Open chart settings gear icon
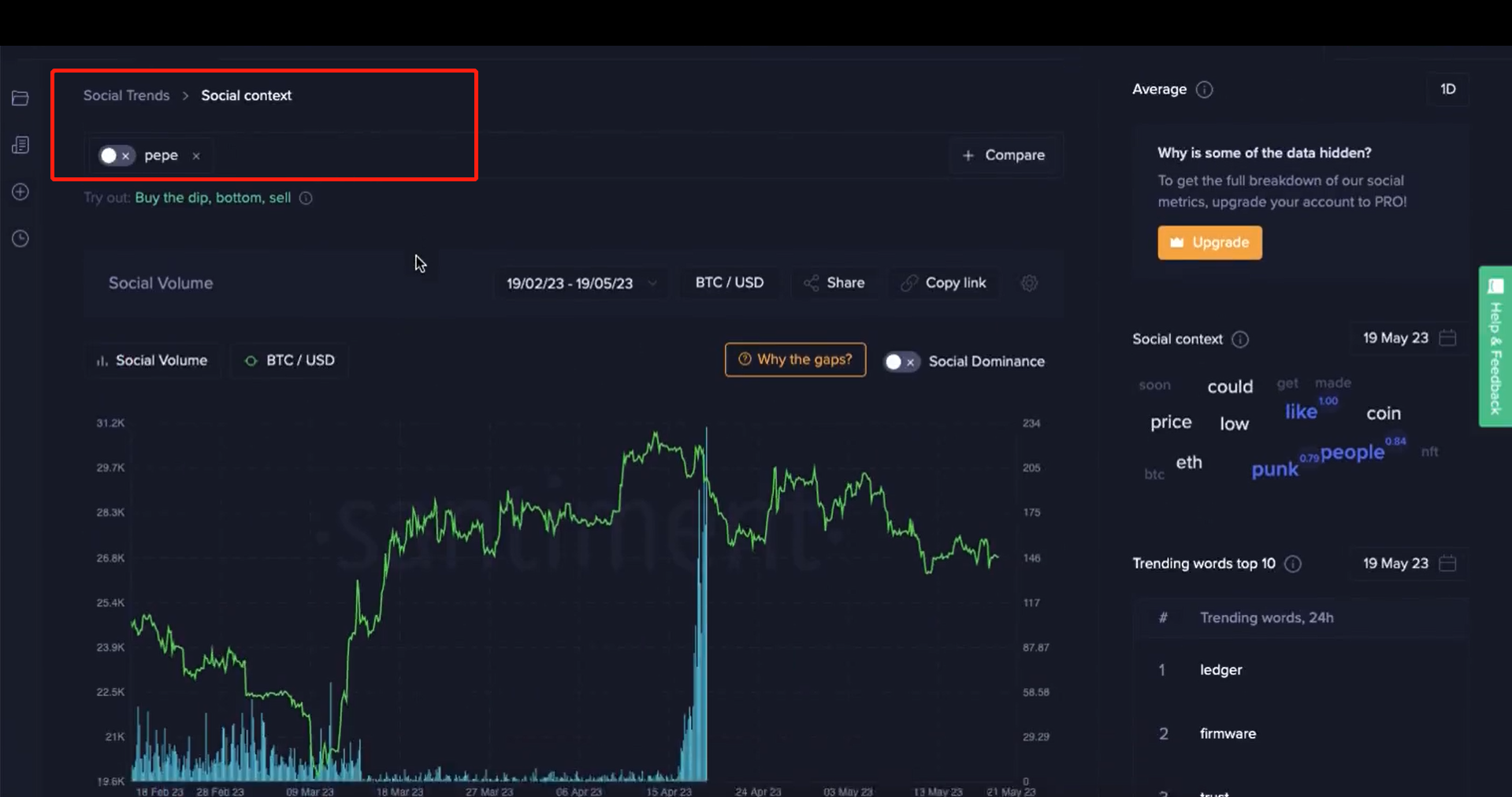Image resolution: width=1512 pixels, height=797 pixels. 1029,283
